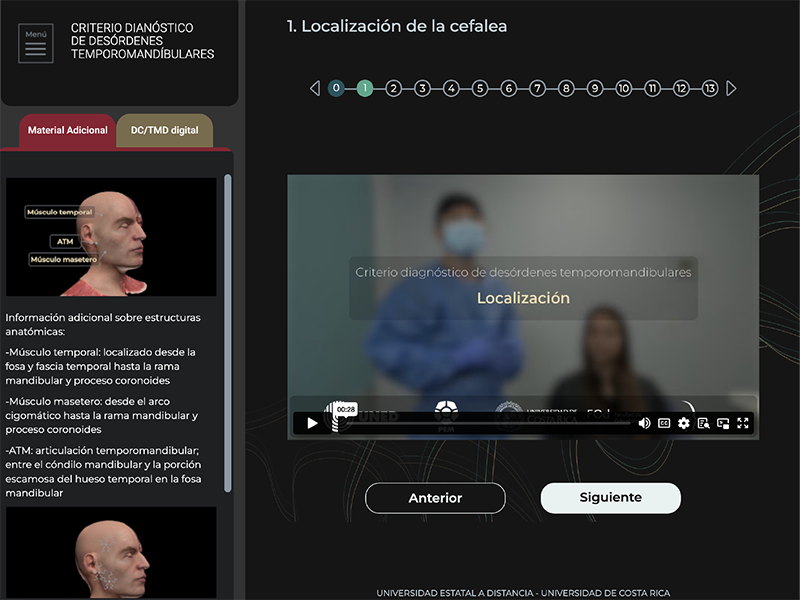Open the video transcript icon
The image size is (800, 600).
[x=704, y=423]
